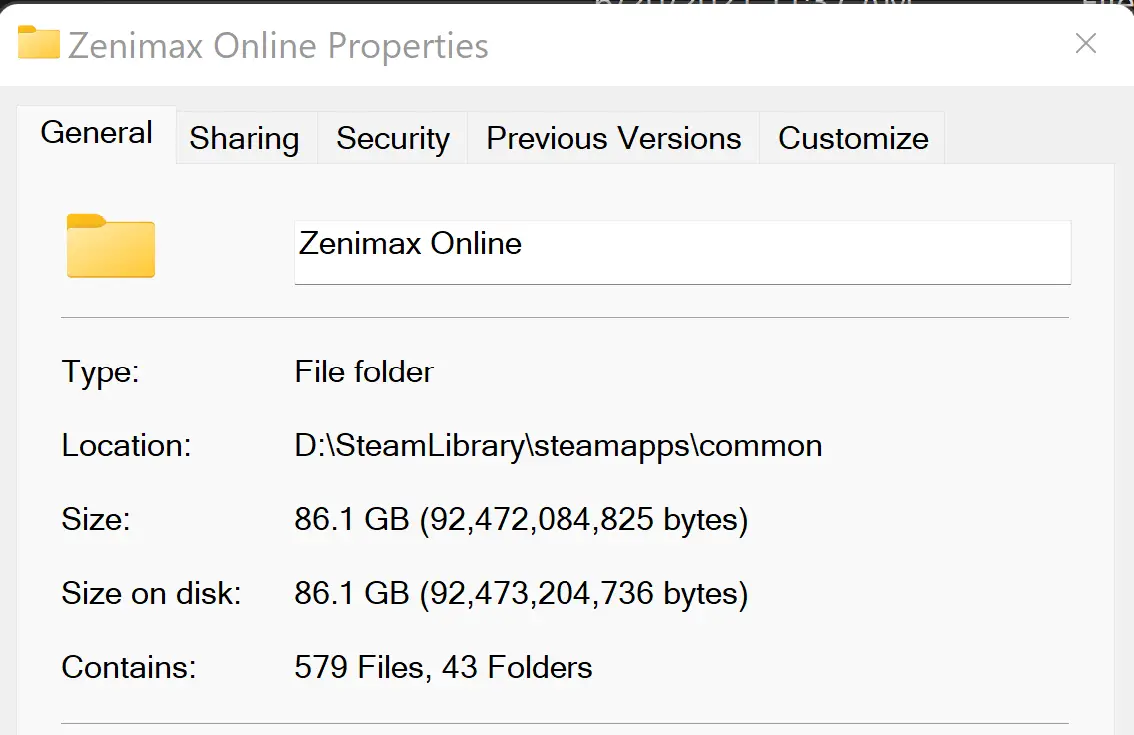
Task: Click into the Zenimax Online name field
Action: point(683,252)
